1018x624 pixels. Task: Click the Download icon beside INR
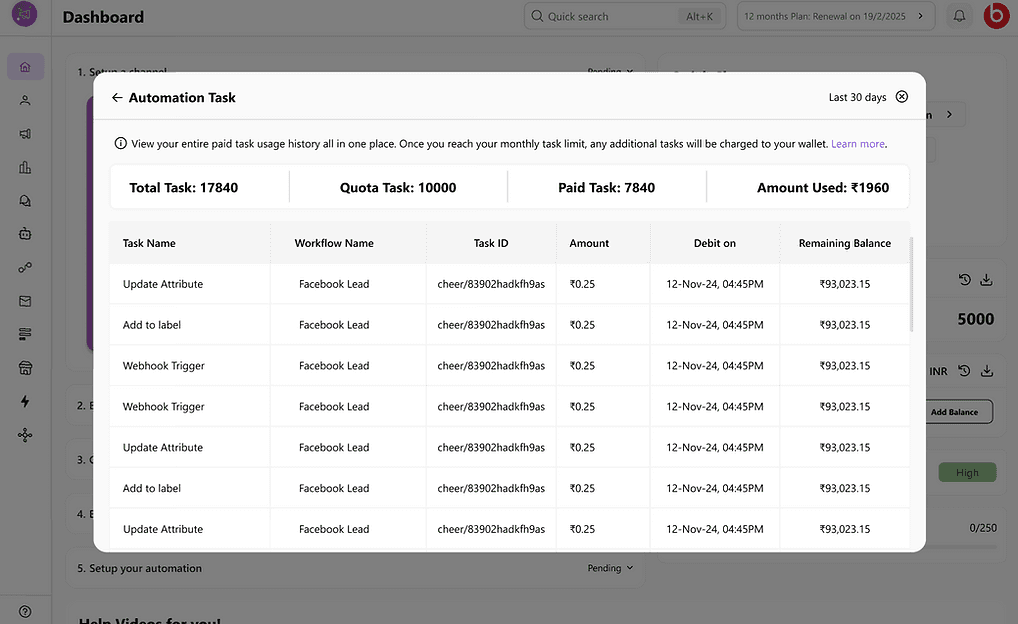coord(987,371)
